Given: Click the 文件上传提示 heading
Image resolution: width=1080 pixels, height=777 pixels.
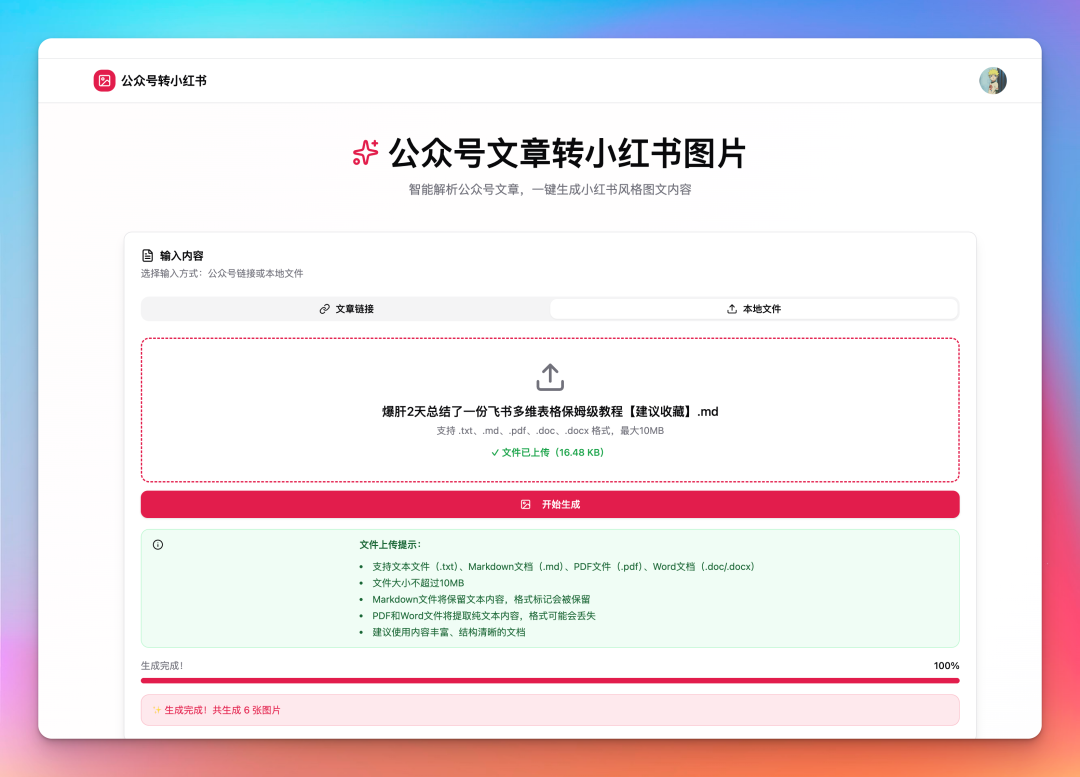Looking at the screenshot, I should [390, 545].
